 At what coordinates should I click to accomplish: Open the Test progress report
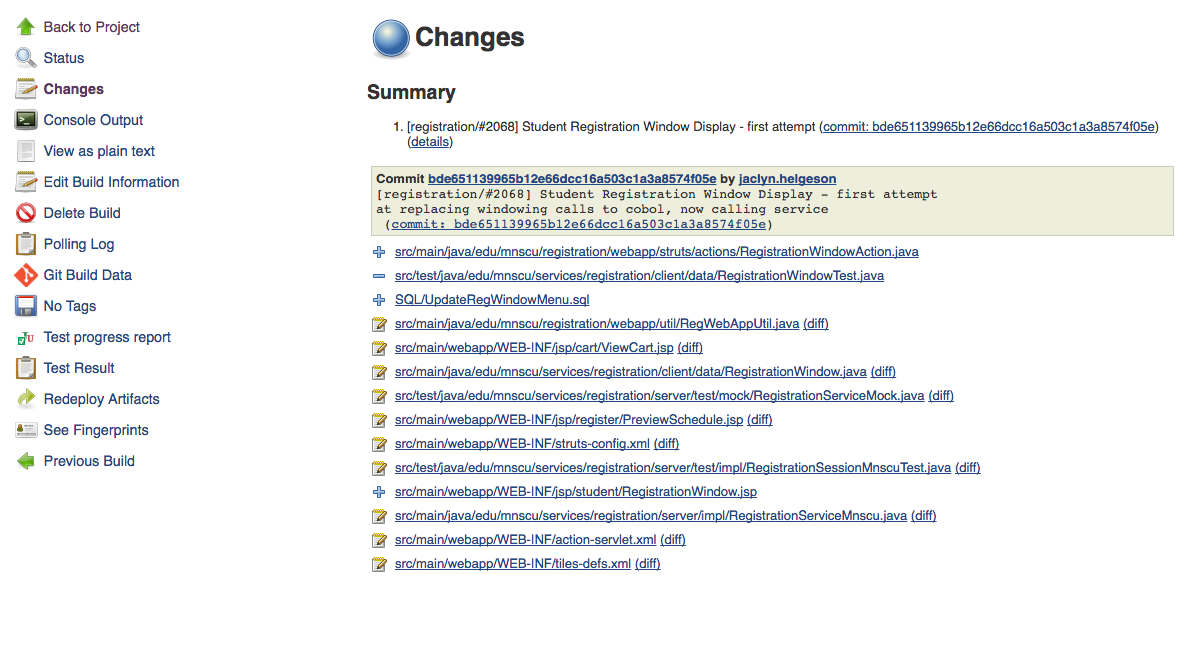coord(107,337)
